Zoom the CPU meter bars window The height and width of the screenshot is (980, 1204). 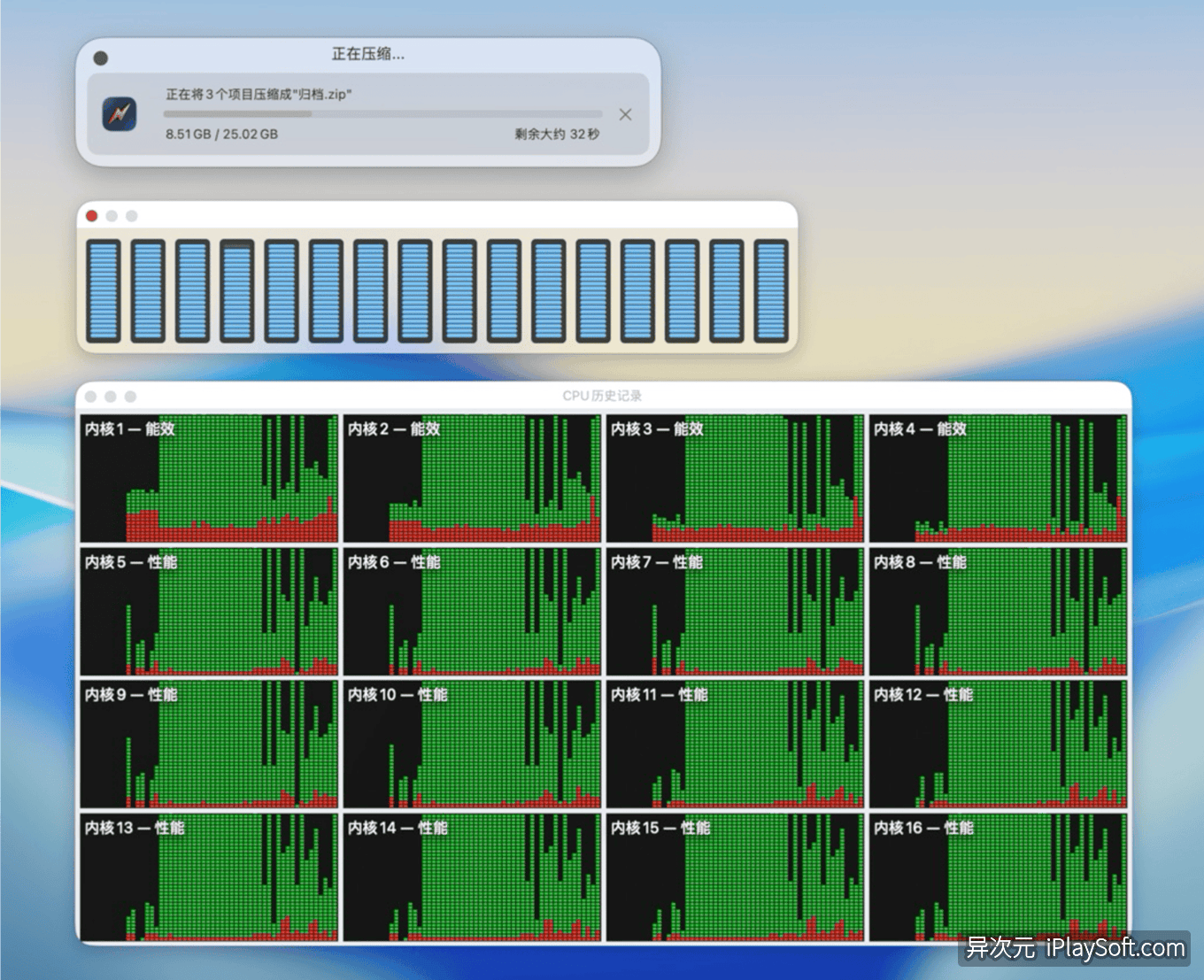pyautogui.click(x=132, y=216)
